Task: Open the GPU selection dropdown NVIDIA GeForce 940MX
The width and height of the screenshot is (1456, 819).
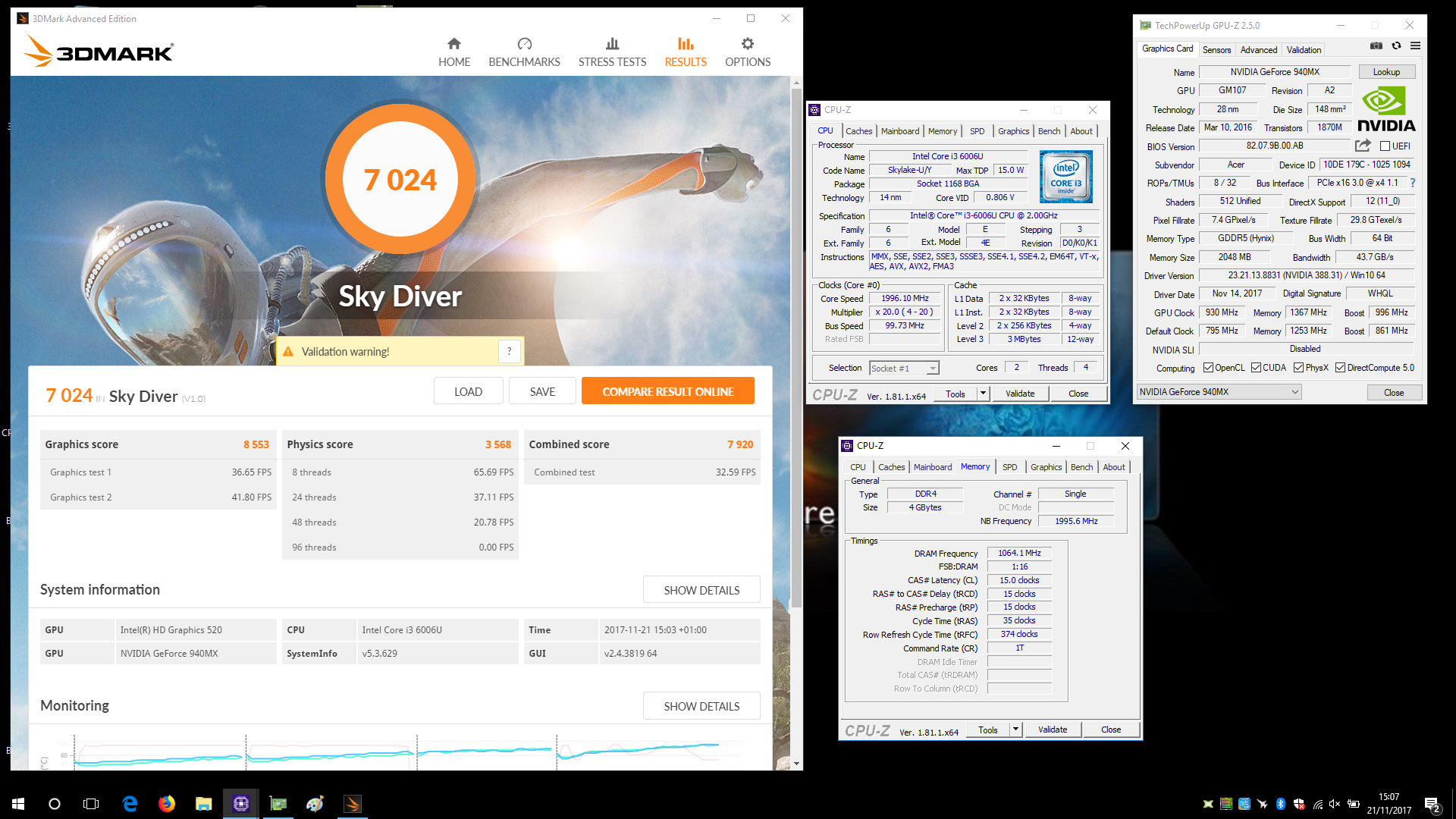Action: [1219, 392]
